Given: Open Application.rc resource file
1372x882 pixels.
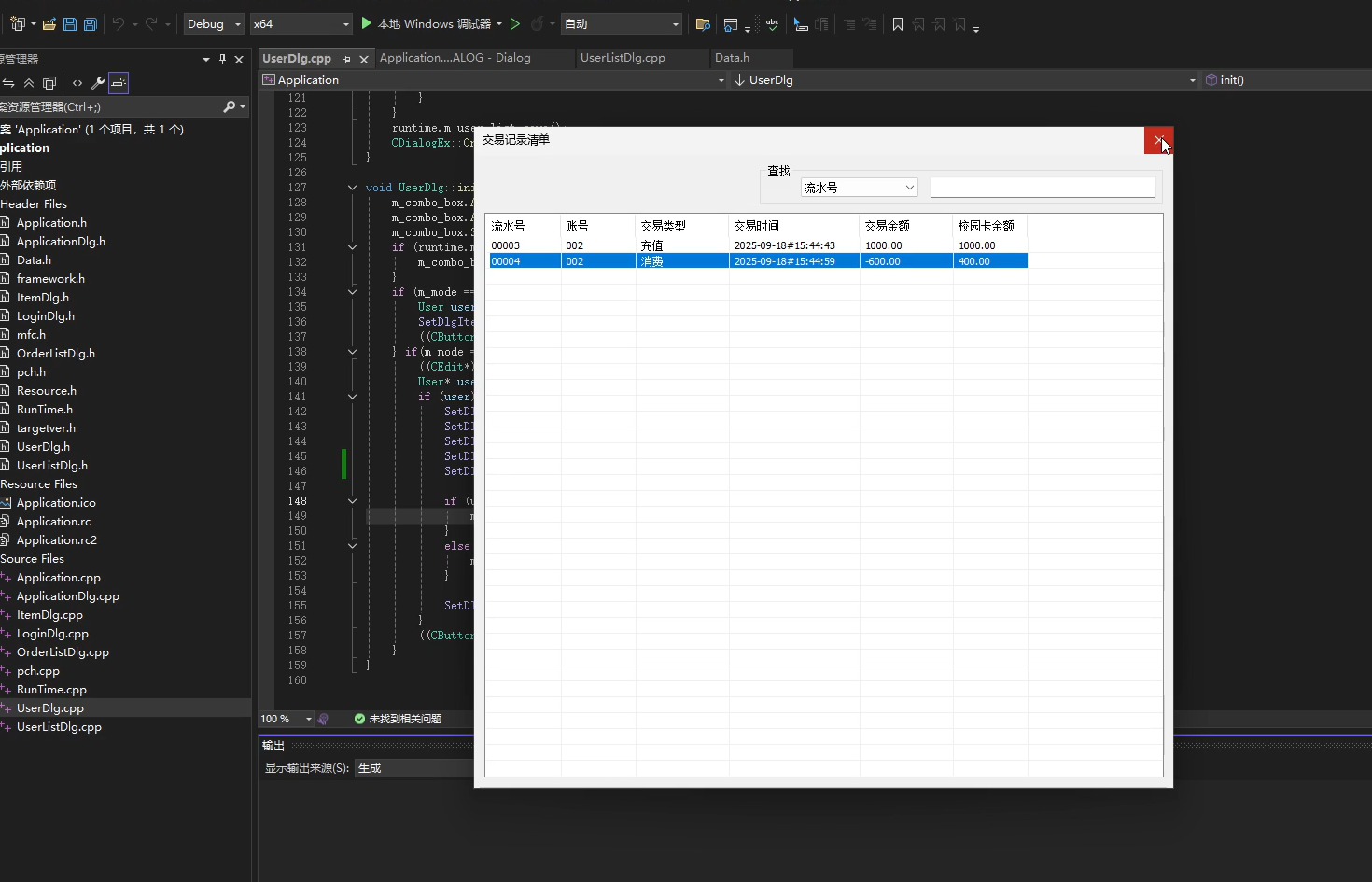Looking at the screenshot, I should (53, 521).
